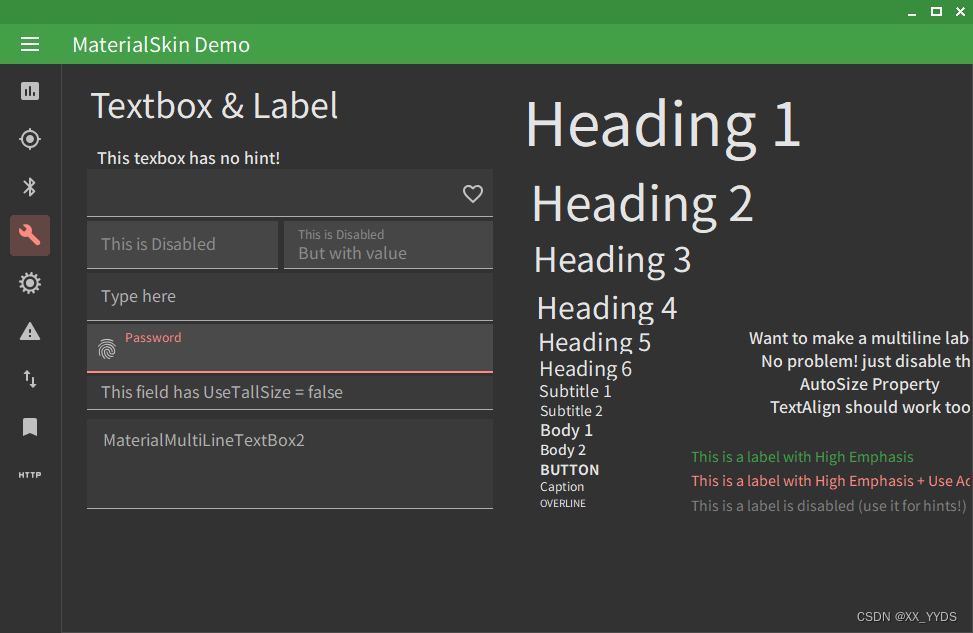The height and width of the screenshot is (633, 973).
Task: Click the 'Body 1' label
Action: point(567,430)
